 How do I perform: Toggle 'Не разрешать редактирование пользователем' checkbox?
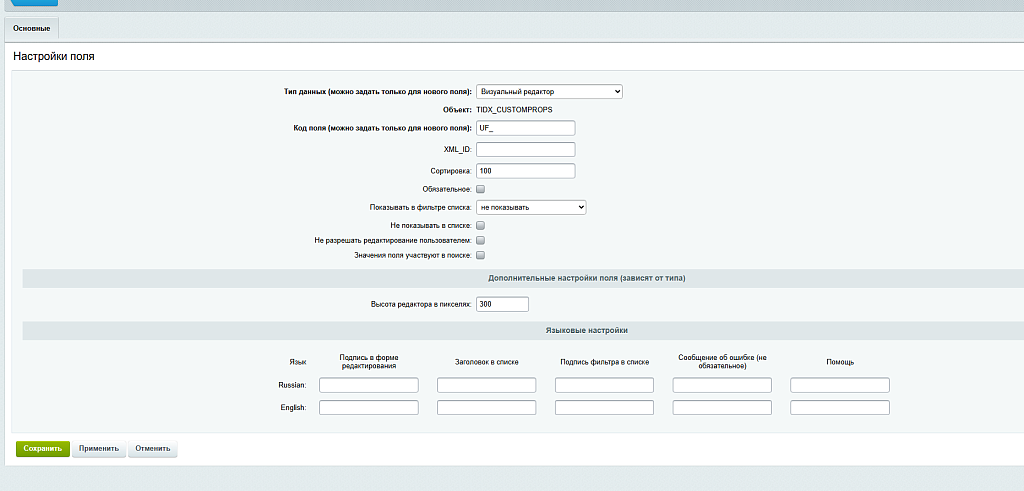click(481, 240)
